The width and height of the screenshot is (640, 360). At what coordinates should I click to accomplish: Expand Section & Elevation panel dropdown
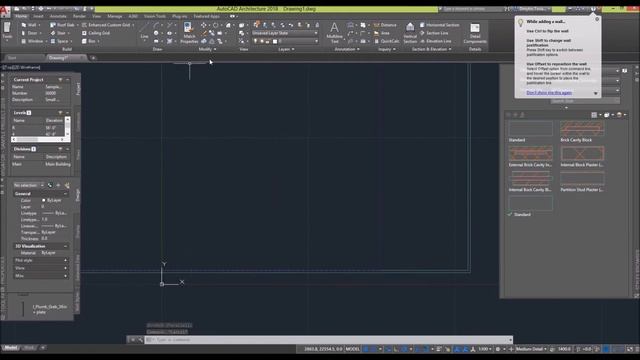(431, 49)
